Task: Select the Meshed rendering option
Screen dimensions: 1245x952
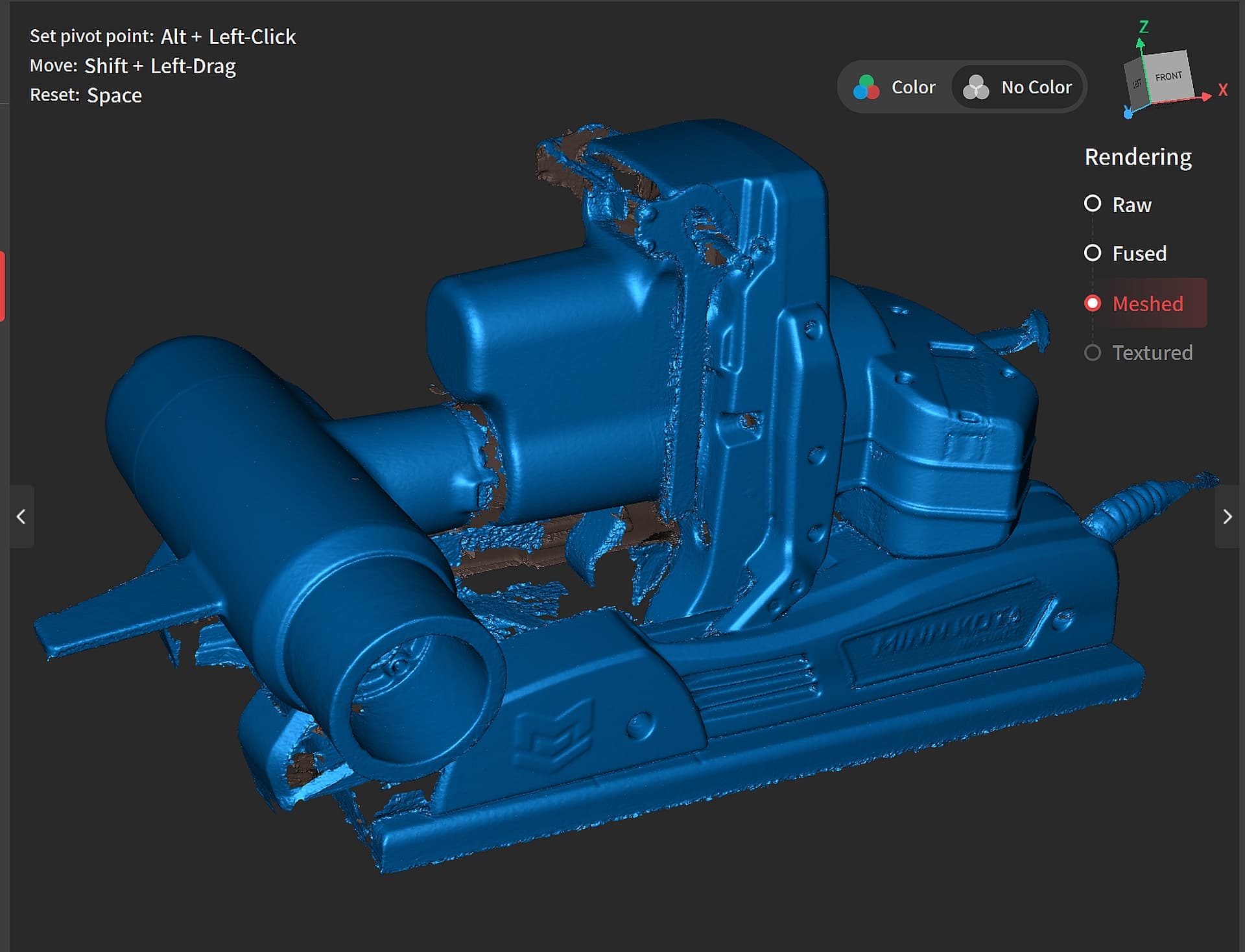Action: (x=1144, y=303)
